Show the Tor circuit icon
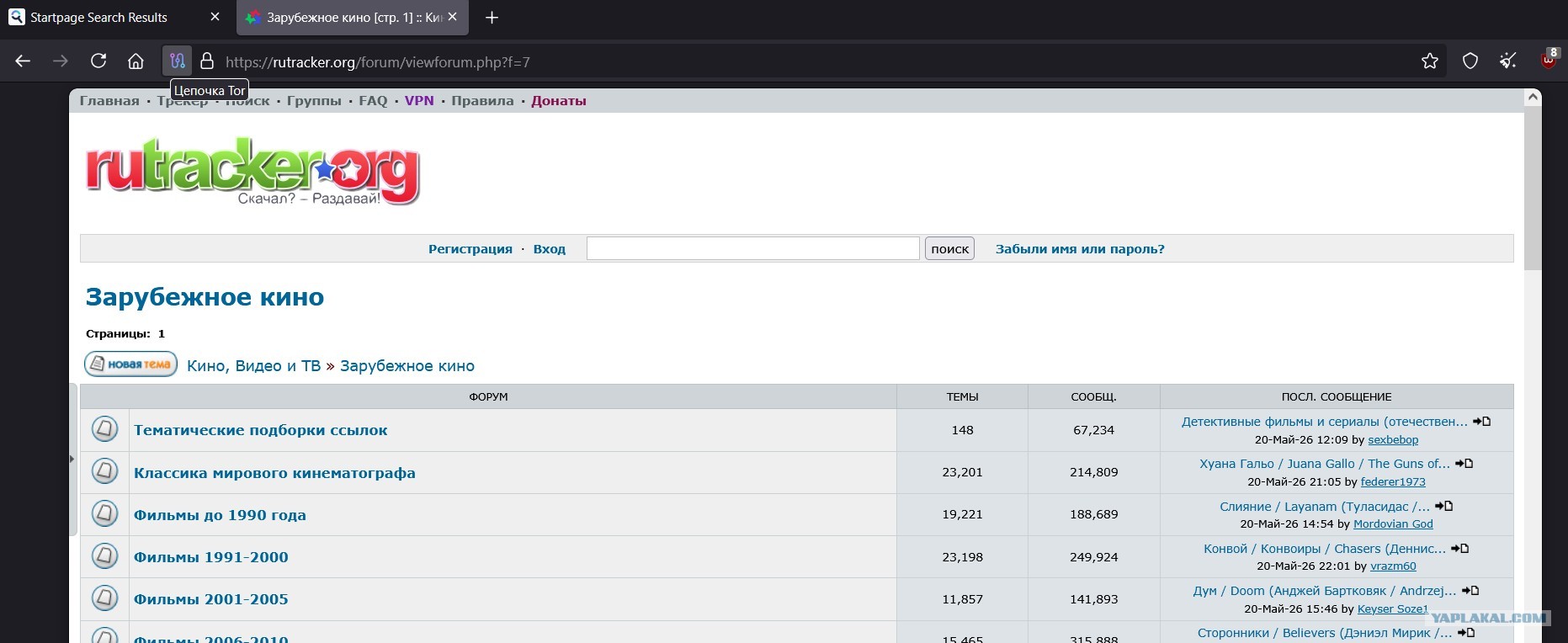Viewport: 1568px width, 643px height. coord(177,61)
